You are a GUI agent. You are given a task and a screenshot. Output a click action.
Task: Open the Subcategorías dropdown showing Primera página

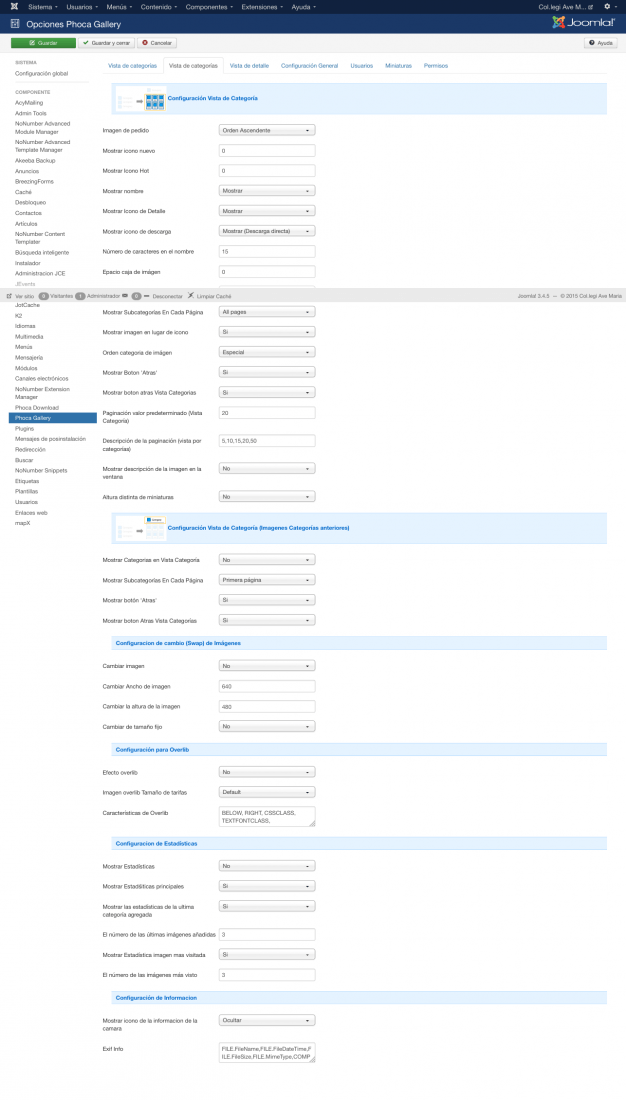[267, 580]
